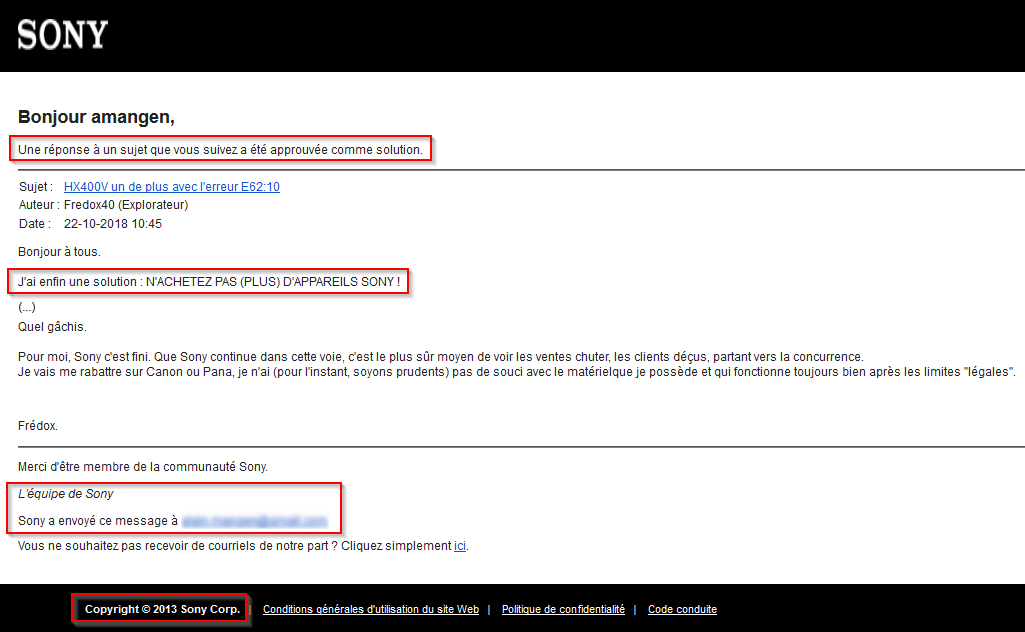Viewport: 1025px width, 632px height.
Task: Click the italic 'L'équipe de Sony' text
Action: 66,494
